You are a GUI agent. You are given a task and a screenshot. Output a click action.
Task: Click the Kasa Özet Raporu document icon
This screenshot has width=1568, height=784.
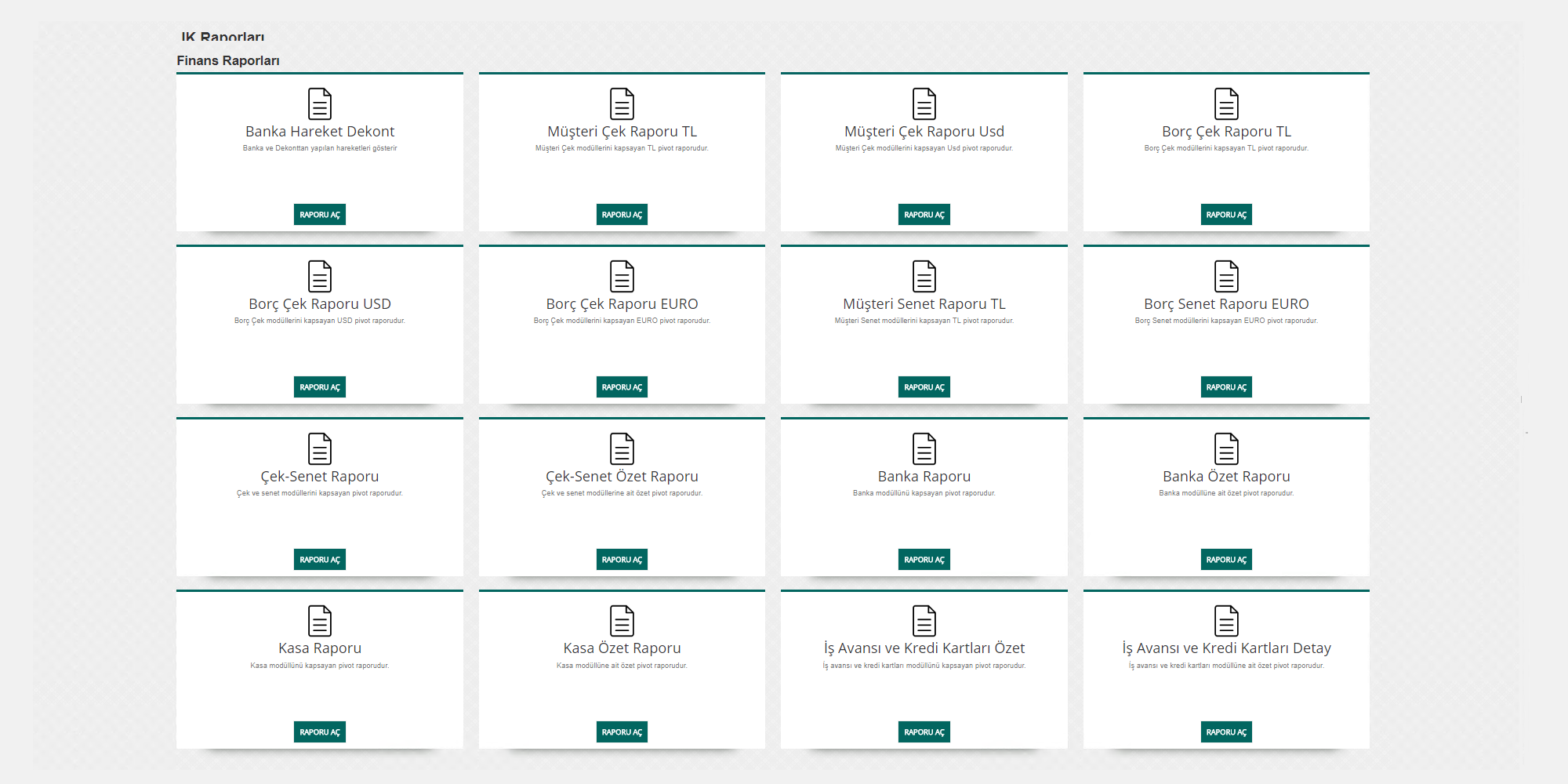click(x=622, y=621)
